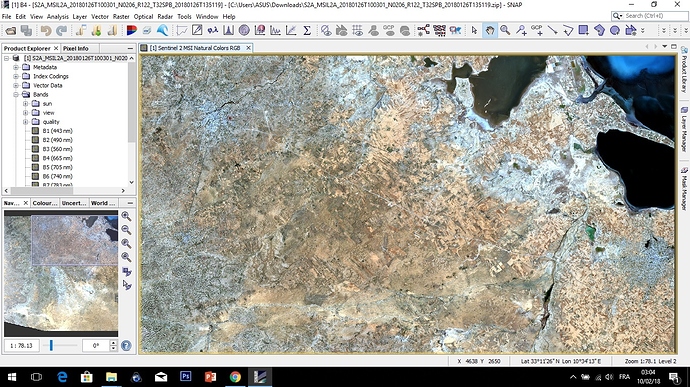Click the navigation panel help button

click(x=126, y=346)
